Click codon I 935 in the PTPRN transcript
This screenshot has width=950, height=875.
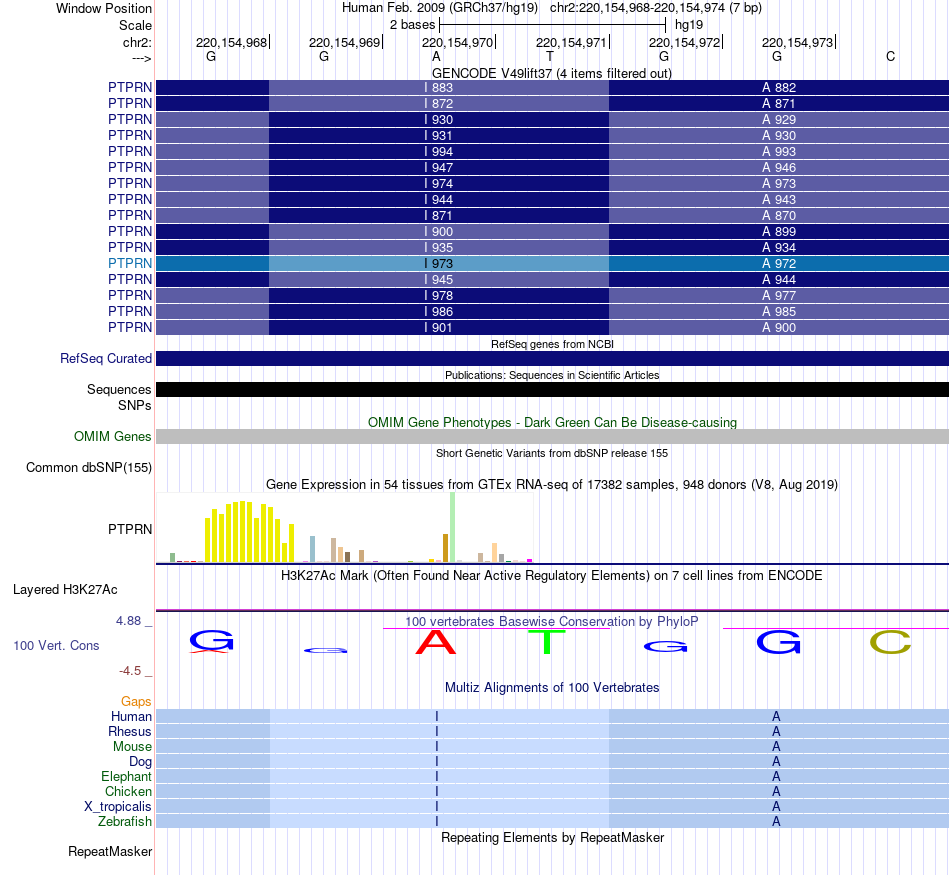439,248
